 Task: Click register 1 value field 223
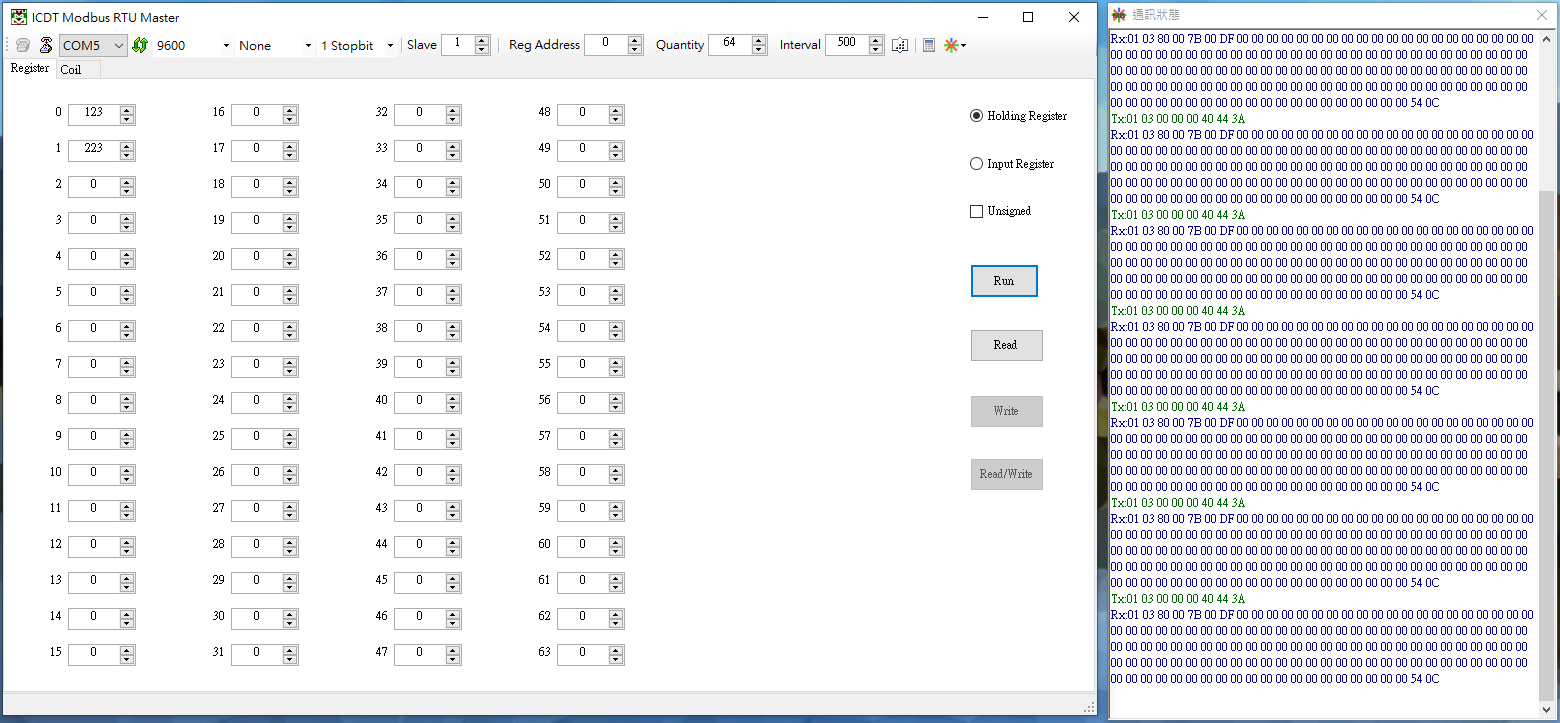pyautogui.click(x=94, y=149)
